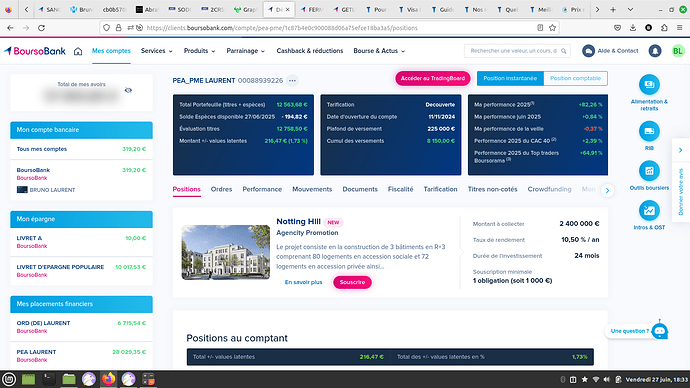Image resolution: width=690 pixels, height=388 pixels.
Task: Open the chatbot question icon
Action: (x=659, y=331)
